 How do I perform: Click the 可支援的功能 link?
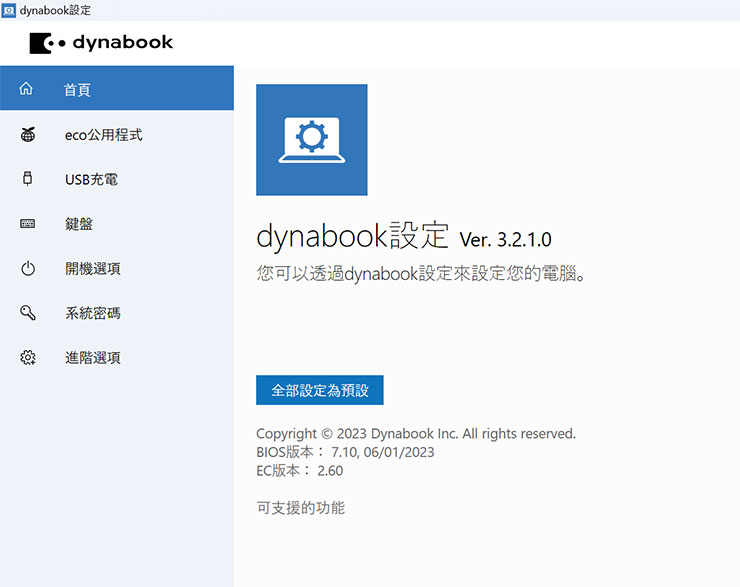point(300,508)
